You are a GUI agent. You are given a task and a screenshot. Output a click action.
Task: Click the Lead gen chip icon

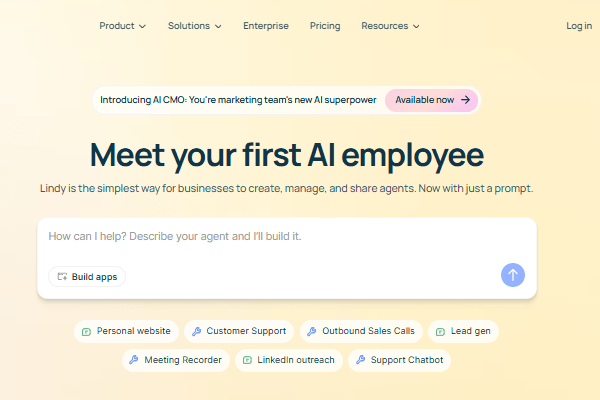(441, 331)
